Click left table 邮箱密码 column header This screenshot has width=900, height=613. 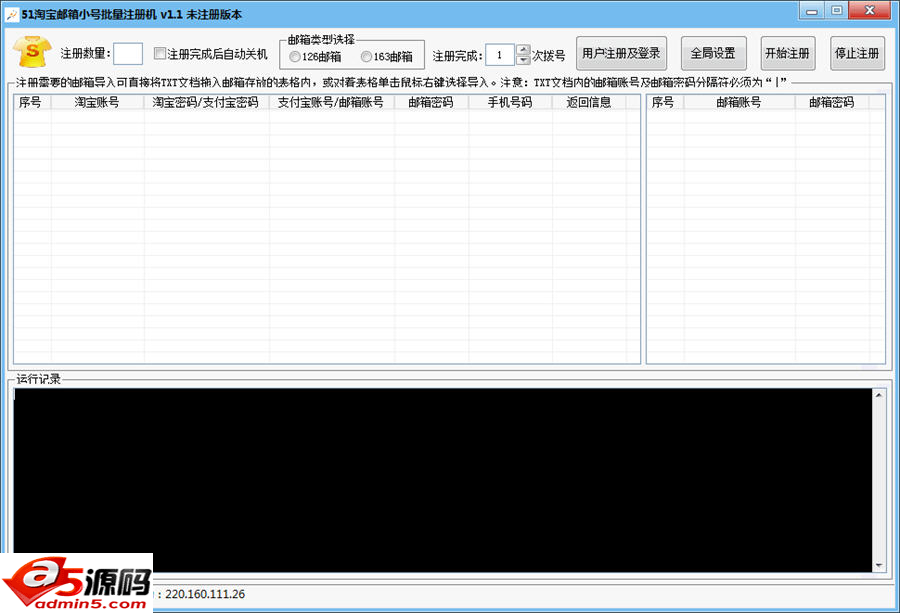431,102
